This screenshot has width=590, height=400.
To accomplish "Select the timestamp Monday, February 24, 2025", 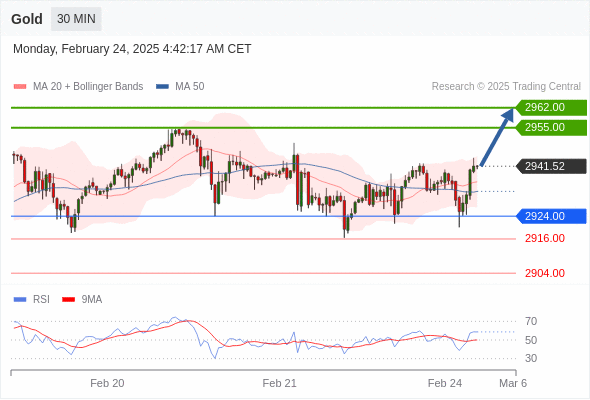I will [x=132, y=49].
